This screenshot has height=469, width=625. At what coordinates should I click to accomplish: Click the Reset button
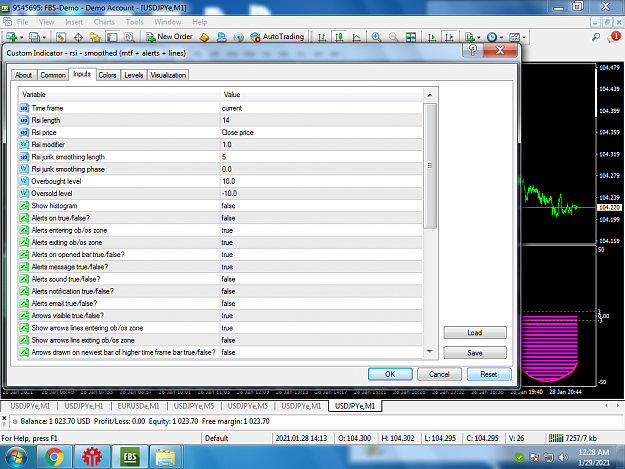pyautogui.click(x=489, y=374)
